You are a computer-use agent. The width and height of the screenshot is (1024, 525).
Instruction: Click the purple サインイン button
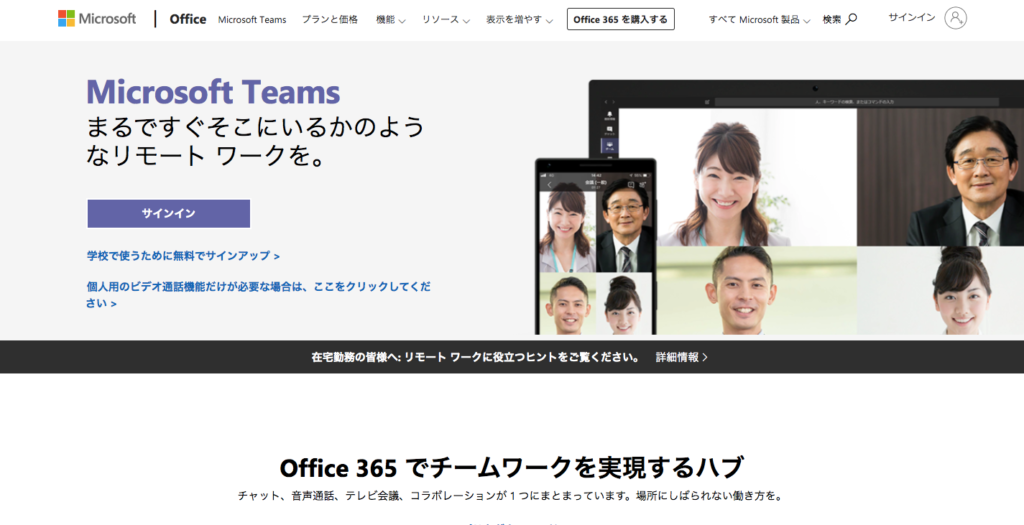coord(168,214)
